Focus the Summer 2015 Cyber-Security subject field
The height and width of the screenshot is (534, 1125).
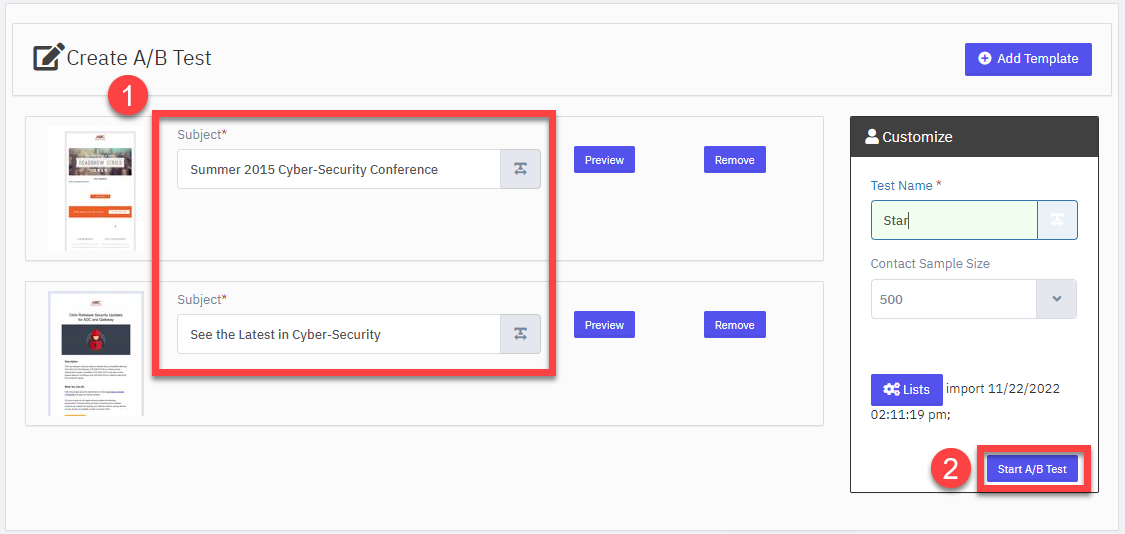point(339,169)
